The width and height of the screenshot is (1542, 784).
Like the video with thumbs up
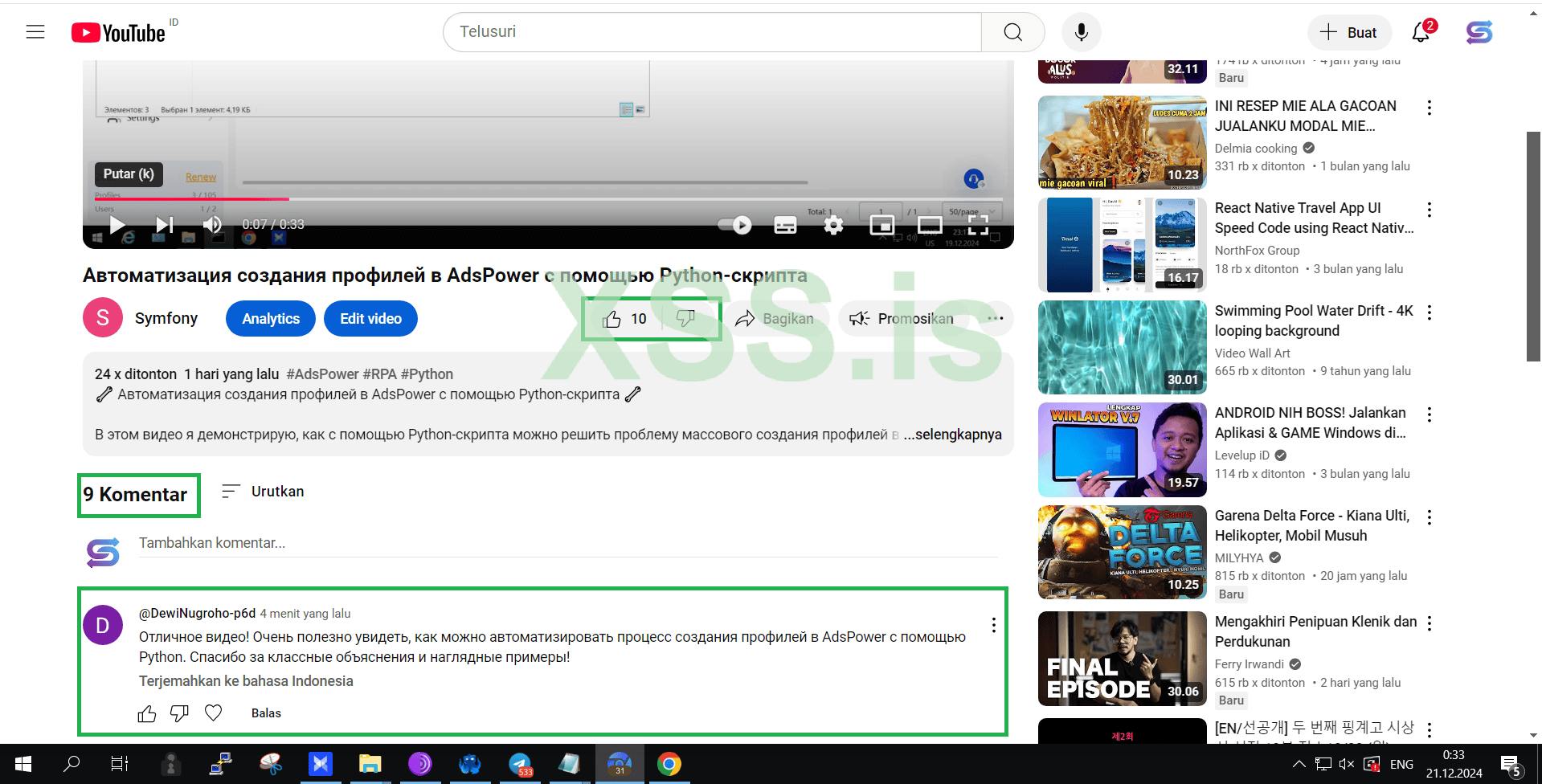tap(626, 319)
